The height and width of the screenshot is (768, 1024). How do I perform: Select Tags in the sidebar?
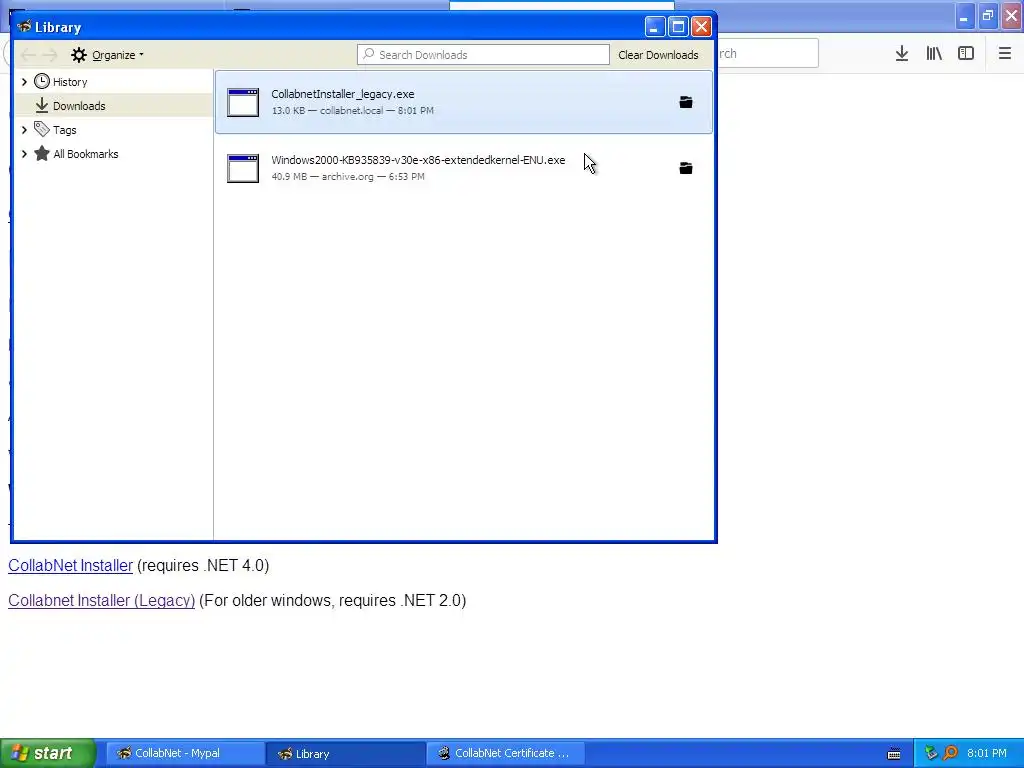coord(65,130)
